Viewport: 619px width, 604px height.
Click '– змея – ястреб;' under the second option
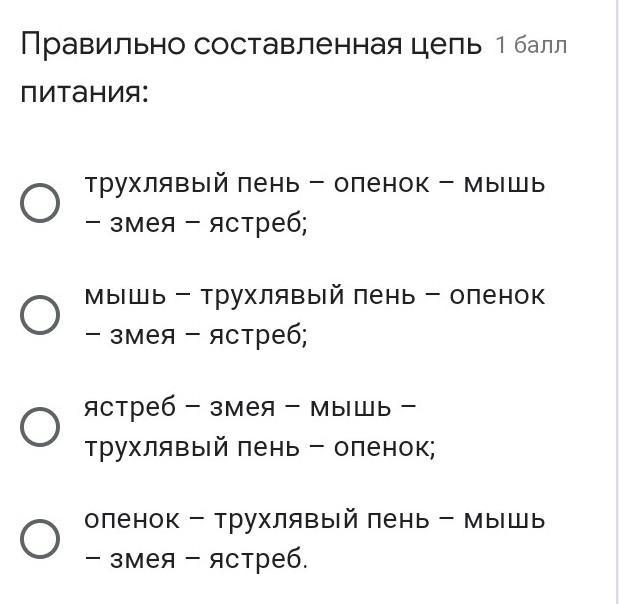[x=197, y=336]
